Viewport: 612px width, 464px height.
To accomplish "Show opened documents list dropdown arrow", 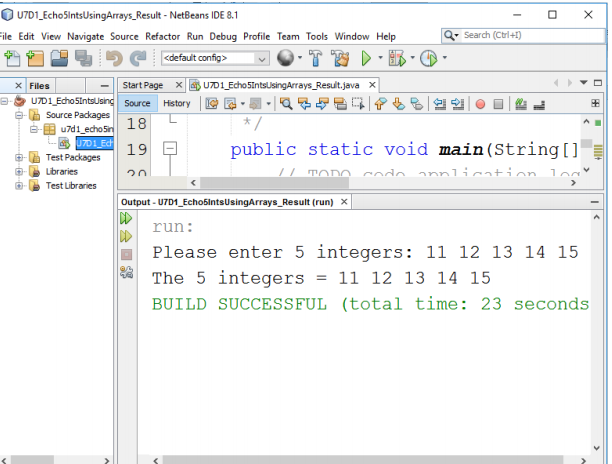I will point(584,83).
